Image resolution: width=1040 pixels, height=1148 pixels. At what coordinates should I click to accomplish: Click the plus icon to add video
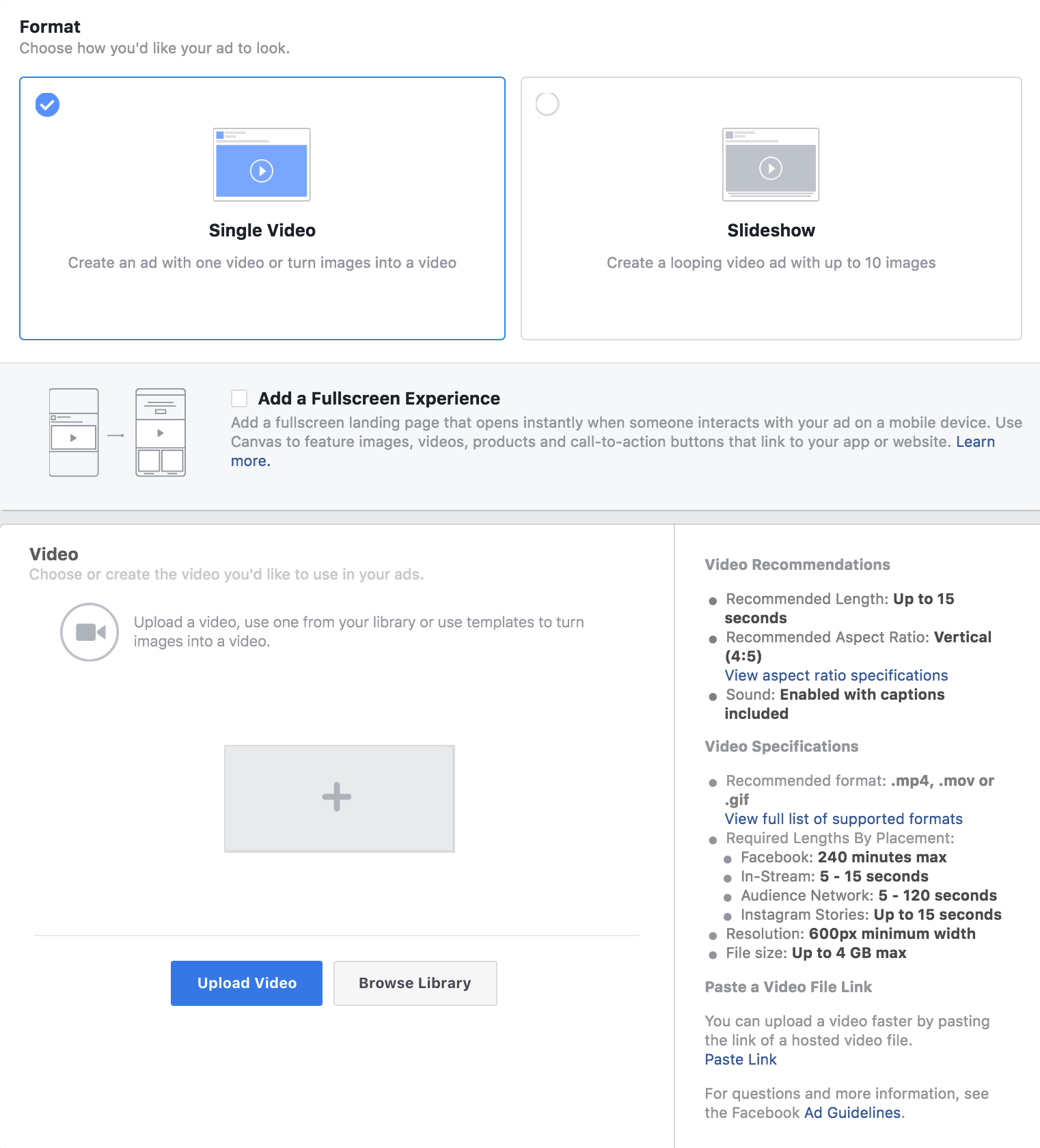337,797
